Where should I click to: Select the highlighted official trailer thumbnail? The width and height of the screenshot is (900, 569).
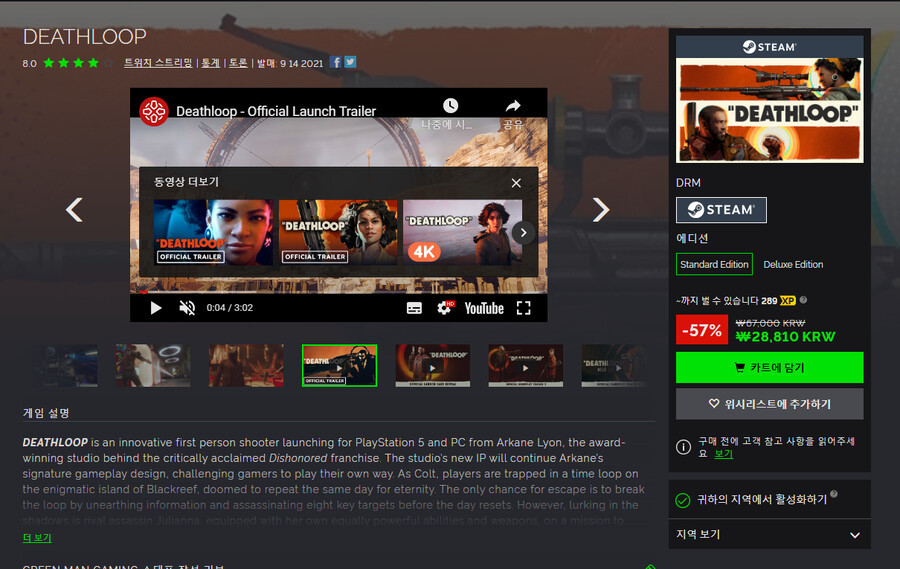(339, 366)
